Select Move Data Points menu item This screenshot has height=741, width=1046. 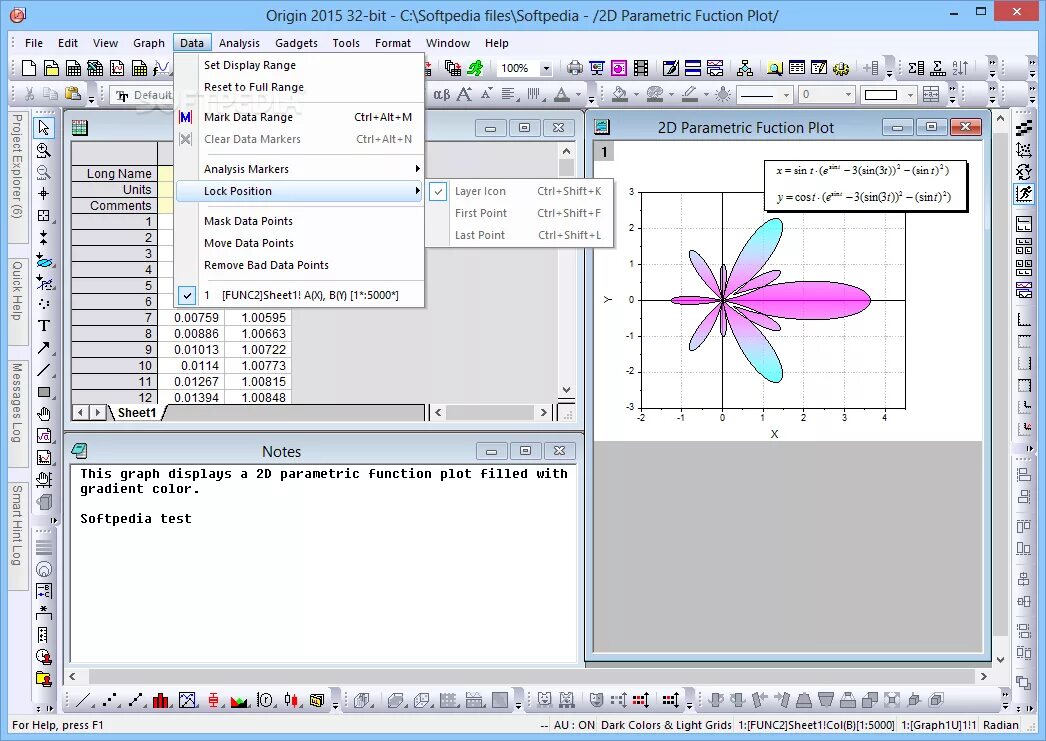pyautogui.click(x=299, y=243)
